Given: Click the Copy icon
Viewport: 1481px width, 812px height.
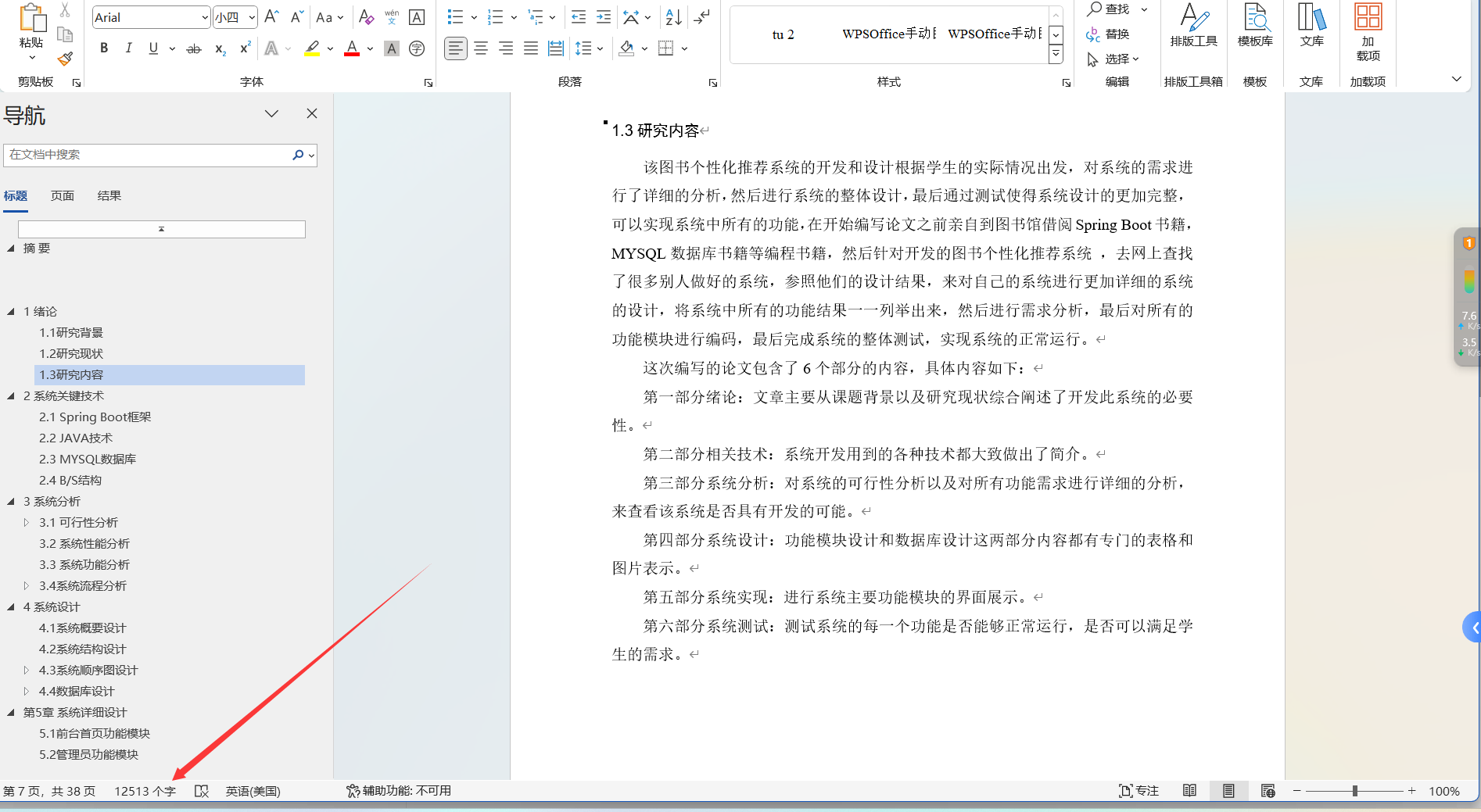Looking at the screenshot, I should click(x=65, y=34).
